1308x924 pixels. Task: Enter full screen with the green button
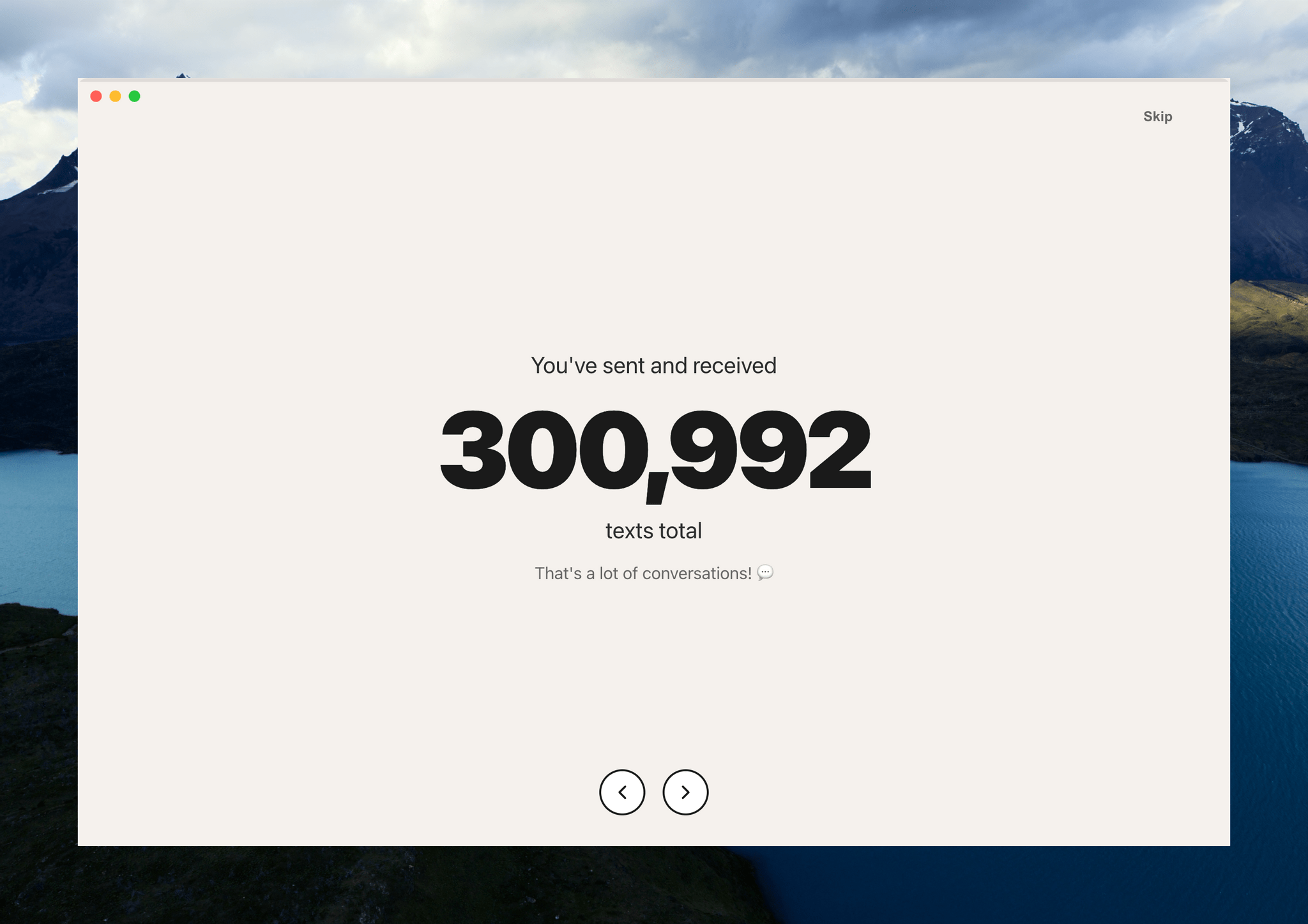tap(135, 96)
